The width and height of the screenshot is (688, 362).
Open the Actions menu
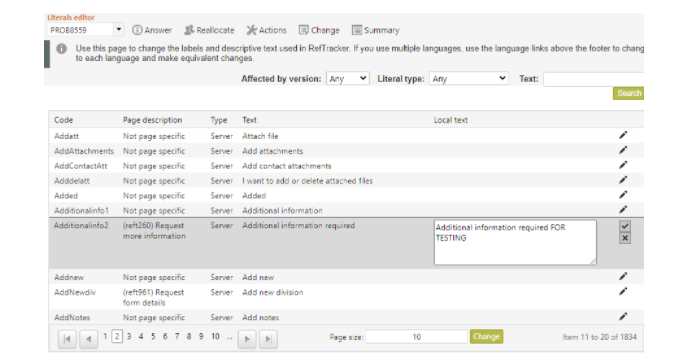(x=266, y=30)
